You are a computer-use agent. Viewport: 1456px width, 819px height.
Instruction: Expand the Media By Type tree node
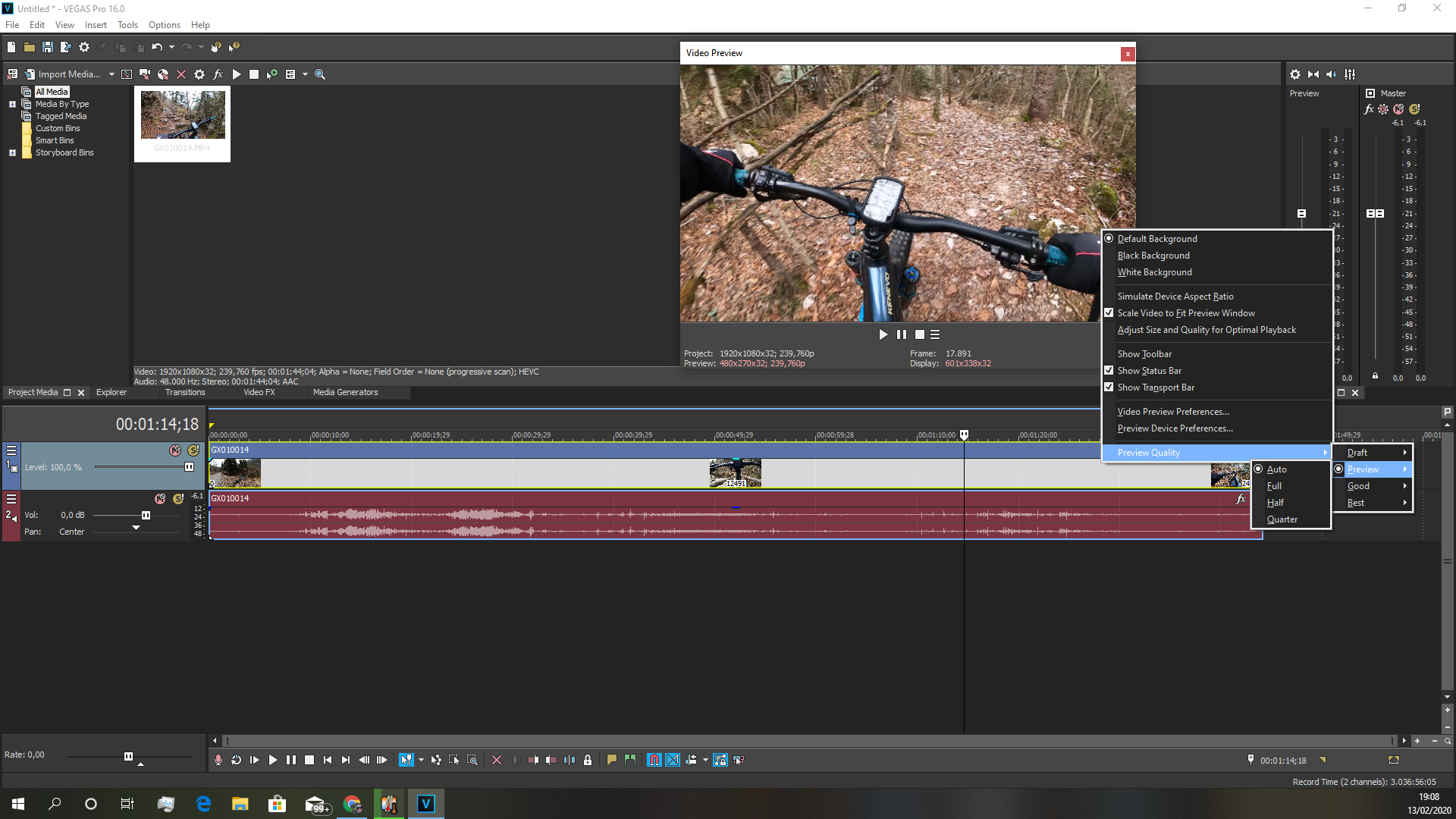point(12,105)
